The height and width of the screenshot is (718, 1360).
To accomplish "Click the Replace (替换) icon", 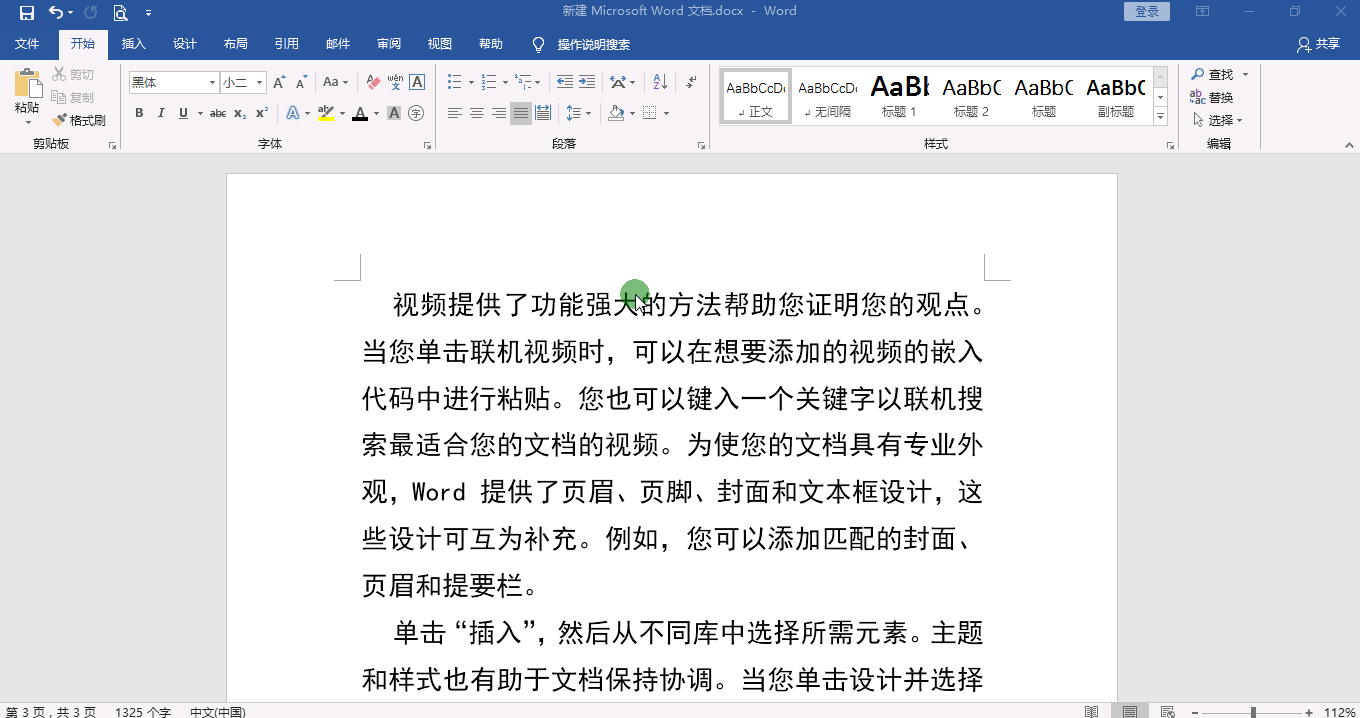I will point(1212,97).
